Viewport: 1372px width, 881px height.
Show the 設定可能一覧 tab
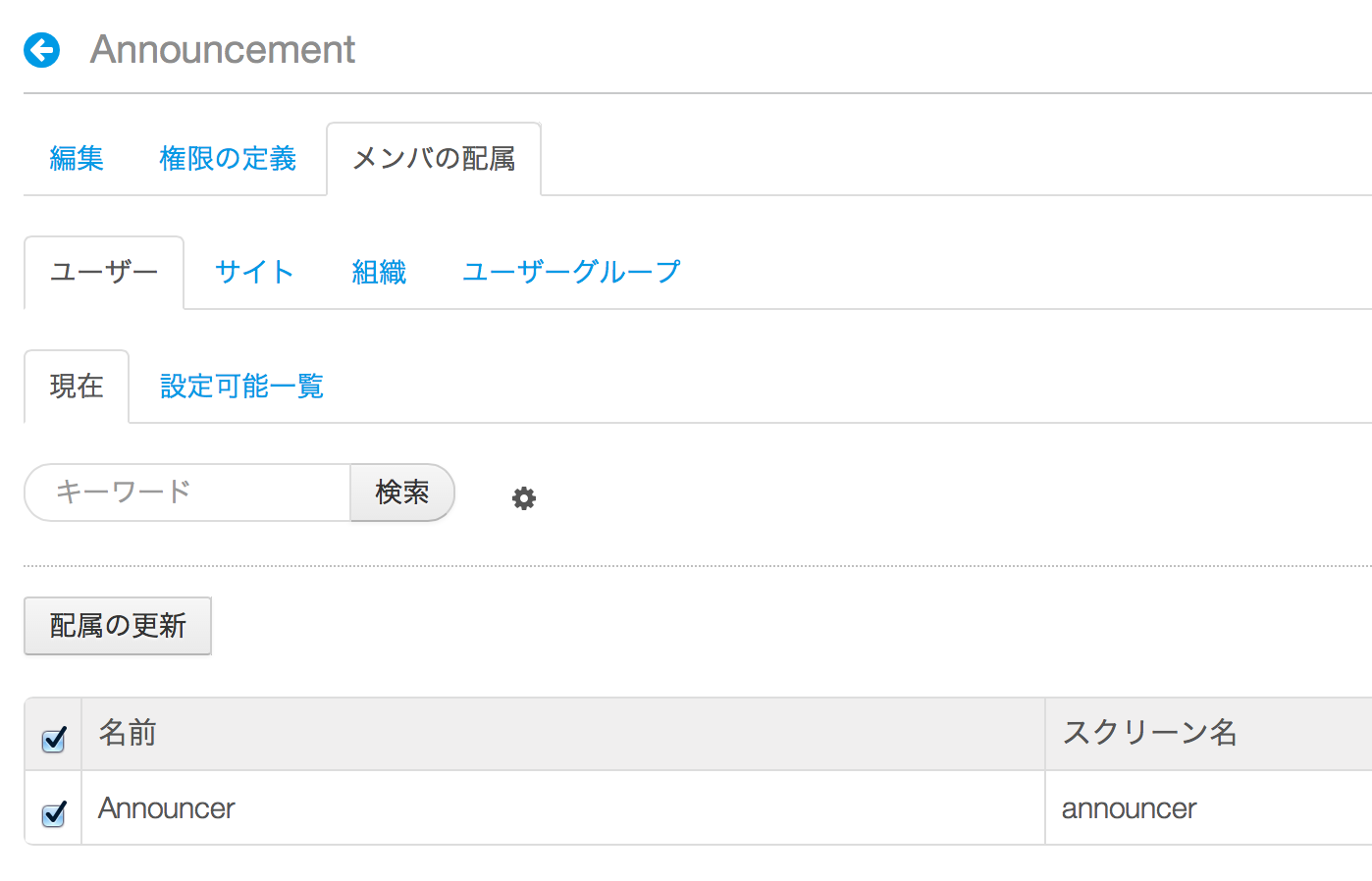tap(241, 387)
